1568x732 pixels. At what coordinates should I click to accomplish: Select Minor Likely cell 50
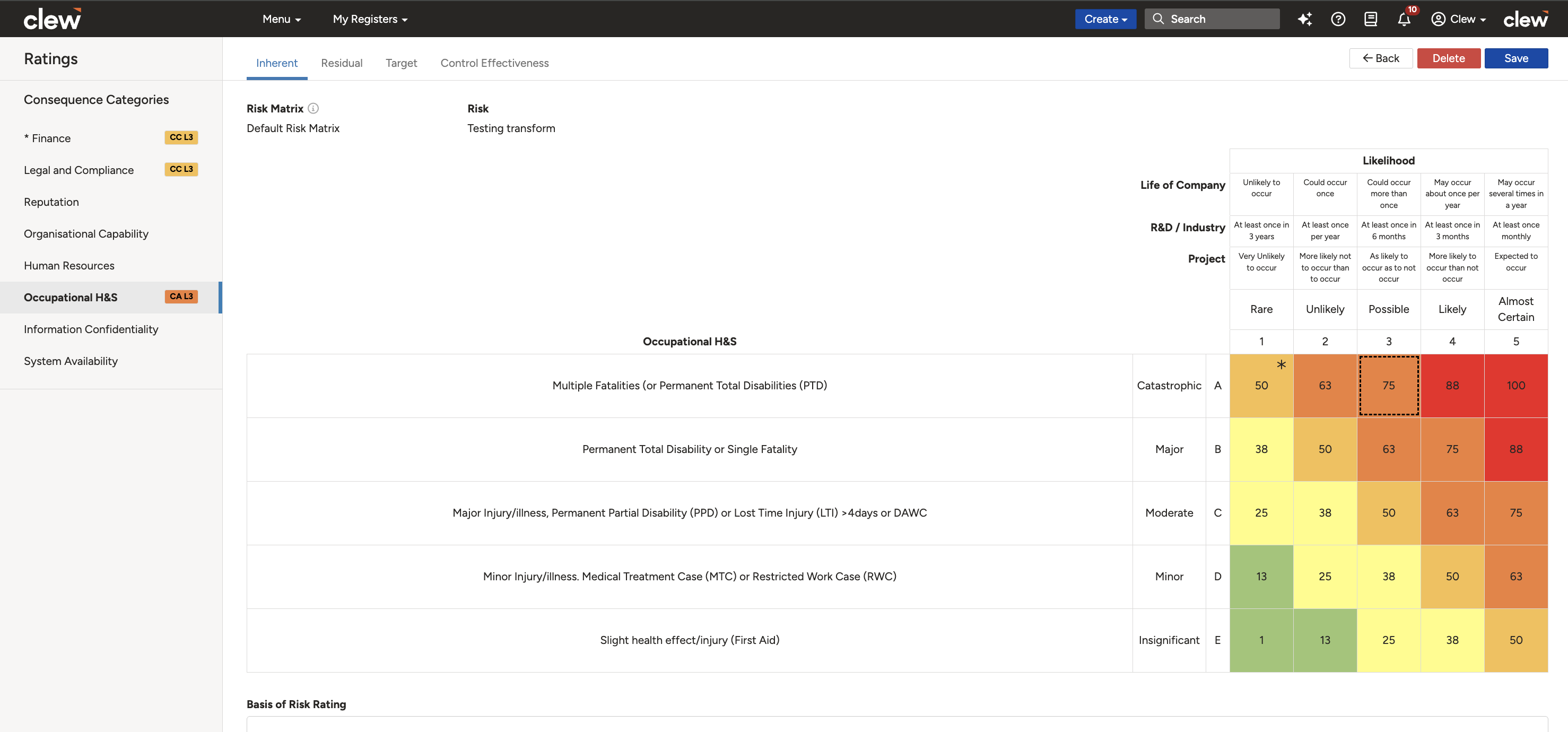[1452, 577]
